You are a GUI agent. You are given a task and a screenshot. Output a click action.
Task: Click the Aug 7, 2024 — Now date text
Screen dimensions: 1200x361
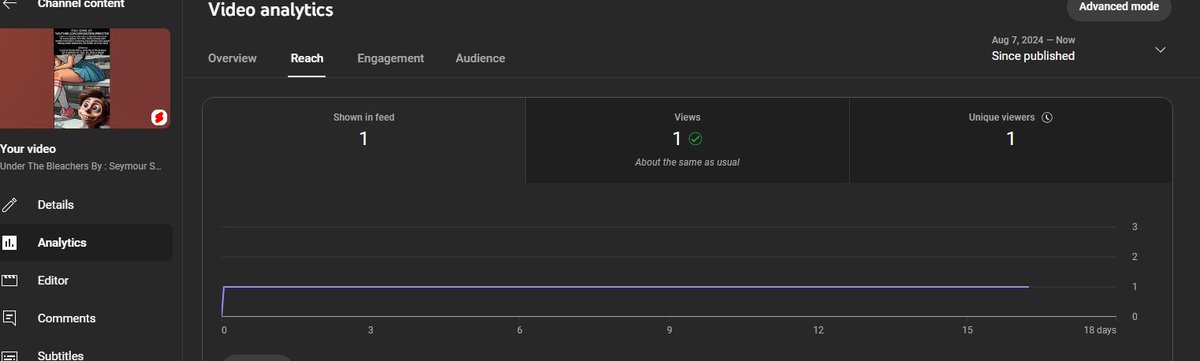[x=1033, y=40]
